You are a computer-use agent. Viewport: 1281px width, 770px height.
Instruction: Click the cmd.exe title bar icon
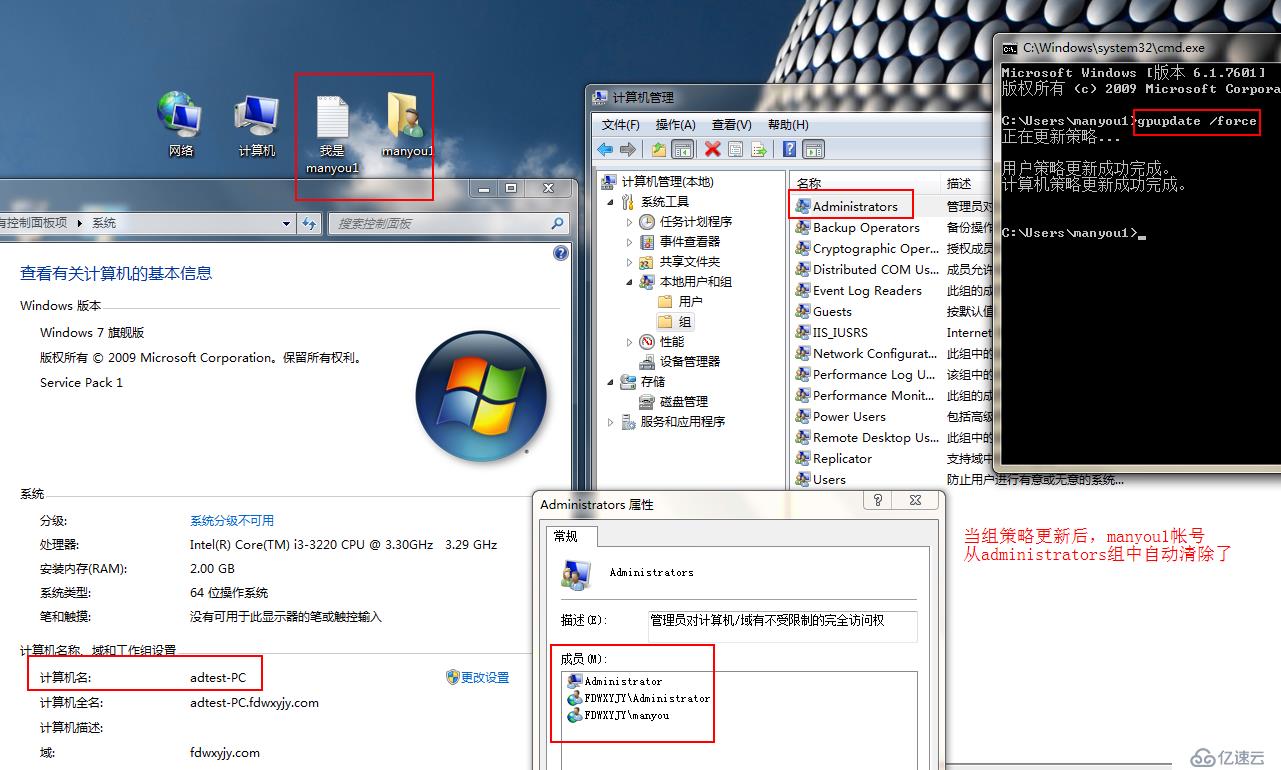point(1010,48)
